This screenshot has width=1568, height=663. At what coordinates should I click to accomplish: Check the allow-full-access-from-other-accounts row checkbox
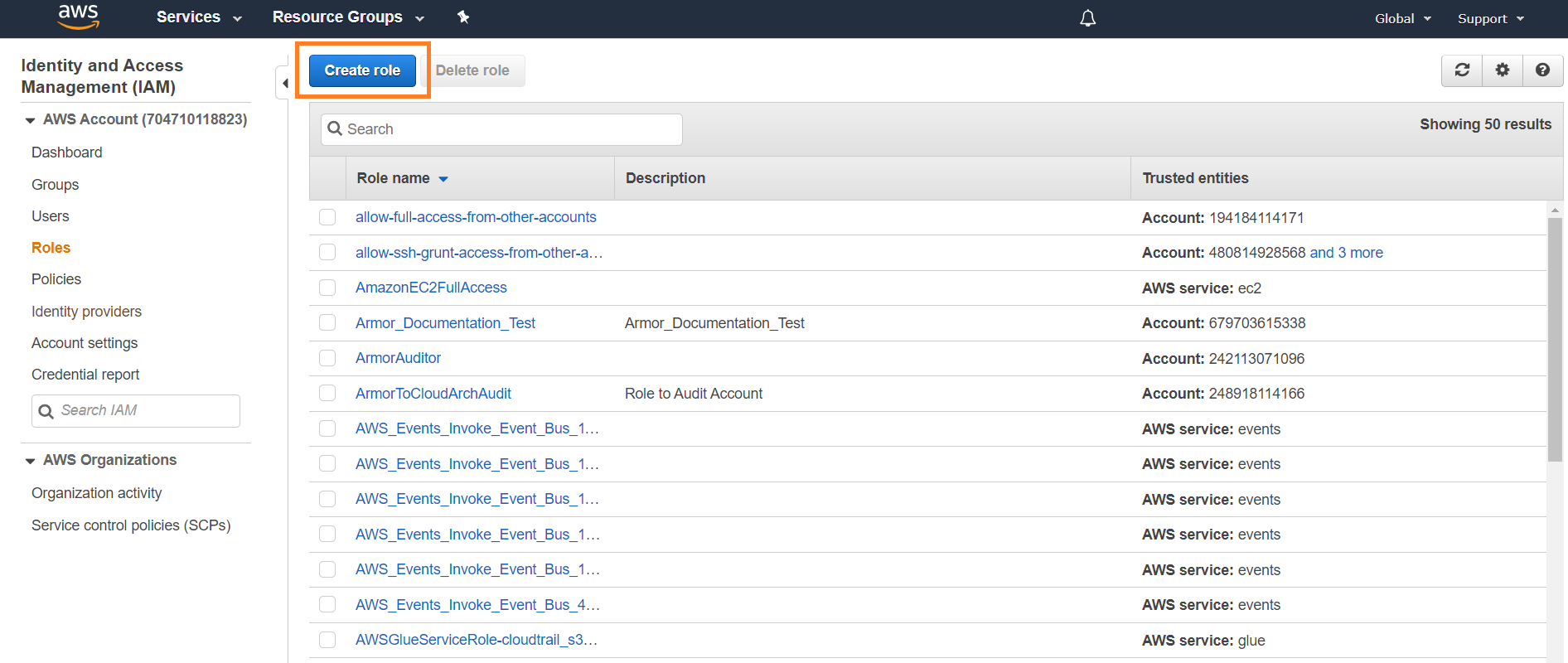pyautogui.click(x=327, y=217)
